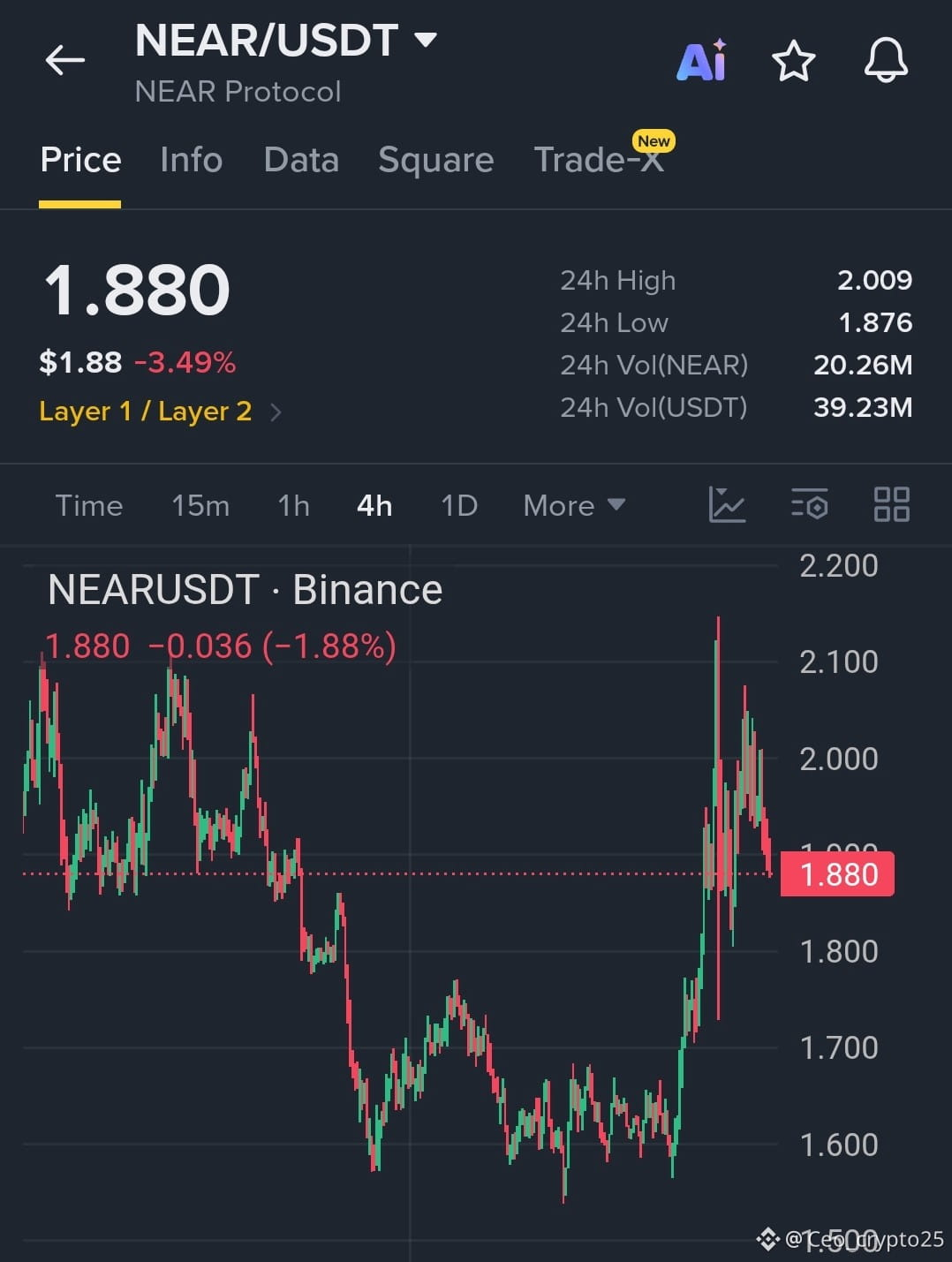Viewport: 952px width, 1262px height.
Task: Switch to the Info tab
Action: (x=191, y=160)
